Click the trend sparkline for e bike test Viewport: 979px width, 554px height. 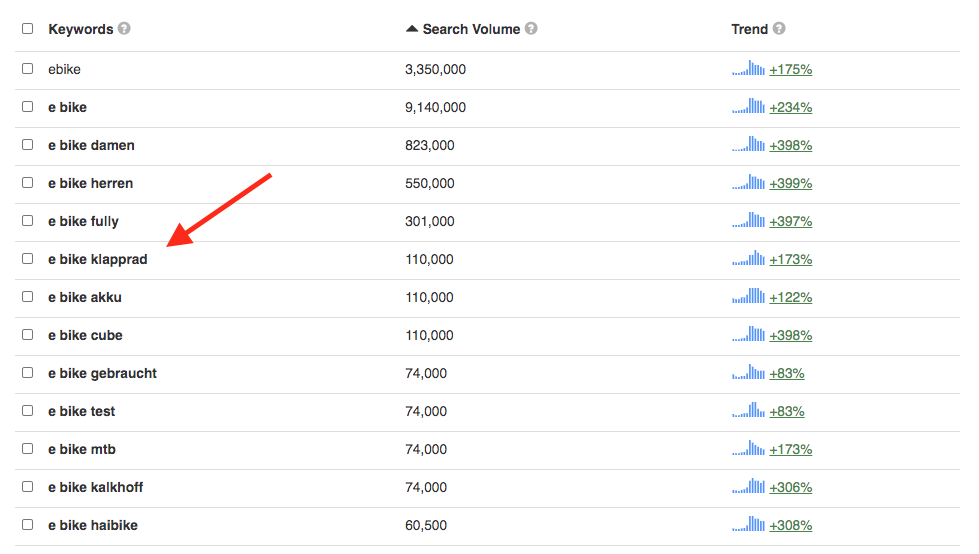[748, 411]
